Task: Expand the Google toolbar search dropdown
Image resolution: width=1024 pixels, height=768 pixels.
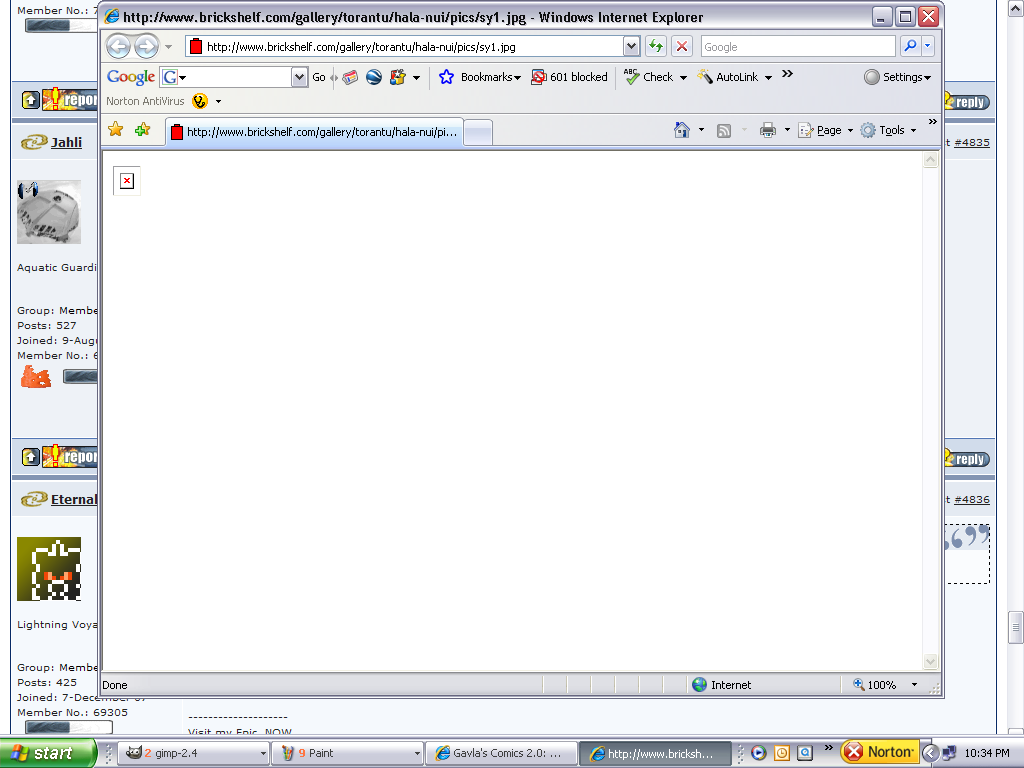Action: [x=299, y=77]
